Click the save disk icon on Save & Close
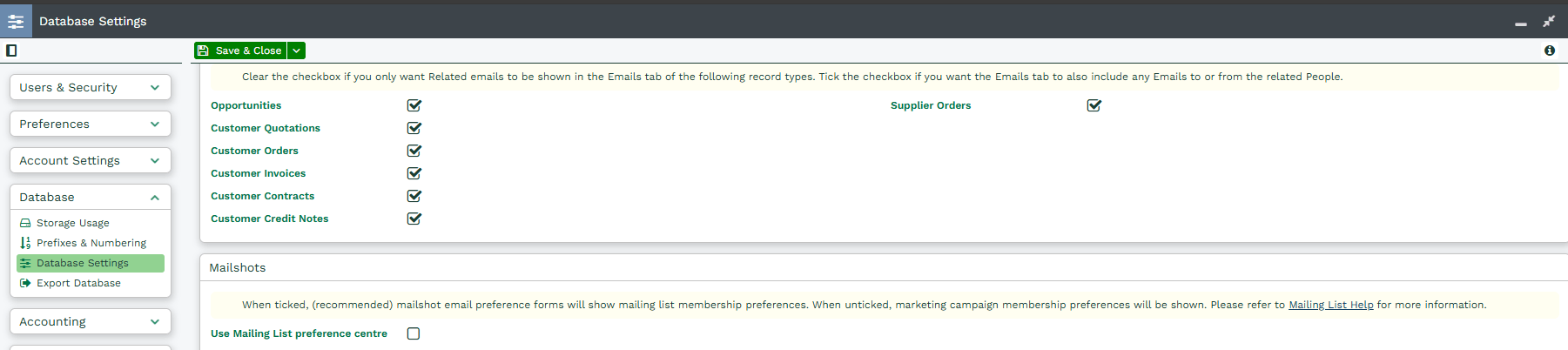This screenshot has width=1568, height=350. [204, 50]
